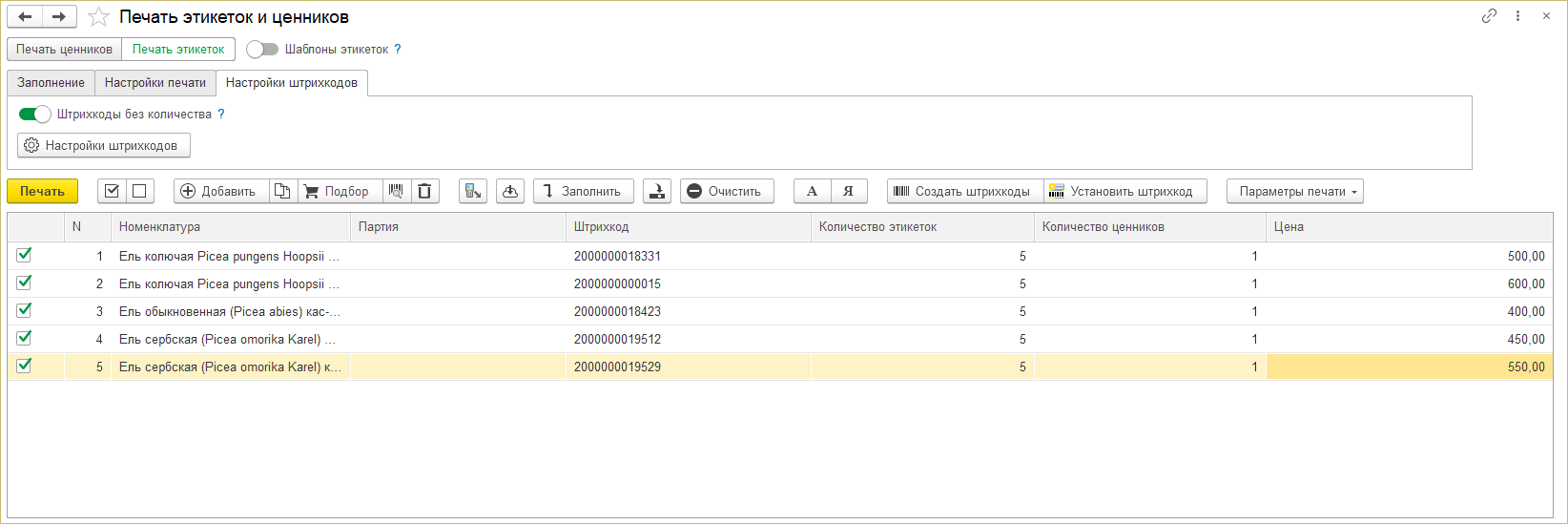The image size is (1568, 524).
Task: Open the Настройки печати tab
Action: 155,83
